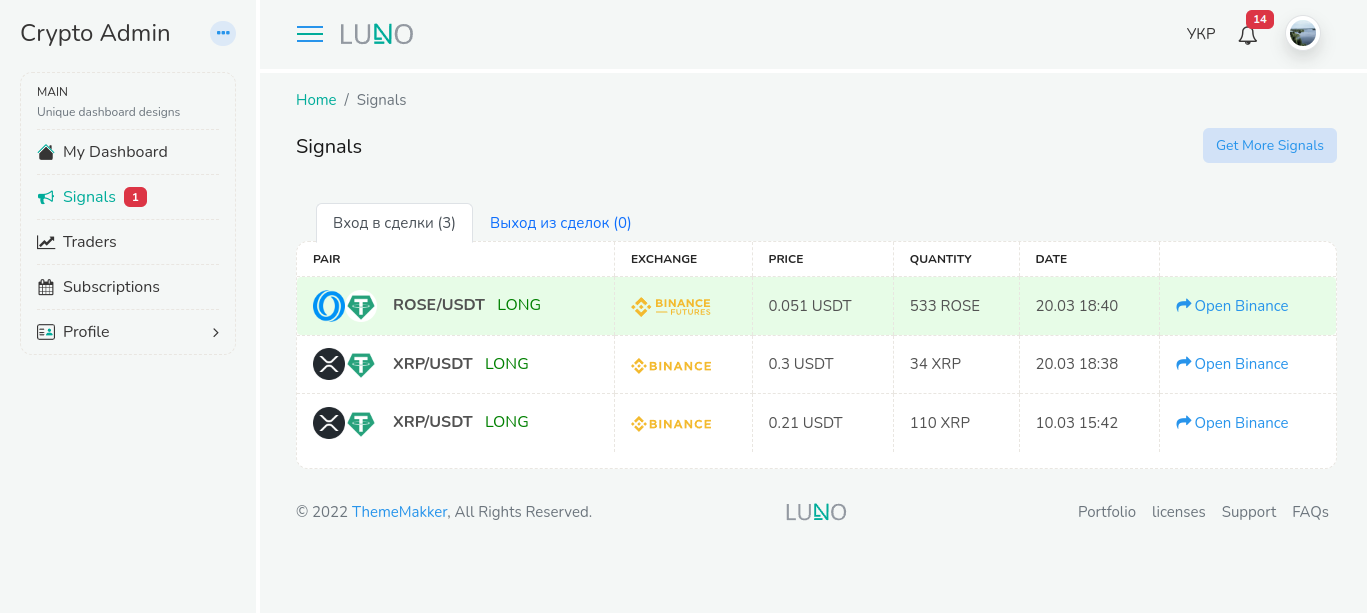The width and height of the screenshot is (1367, 613).
Task: Click the Binance Futures exchange logo
Action: point(671,306)
